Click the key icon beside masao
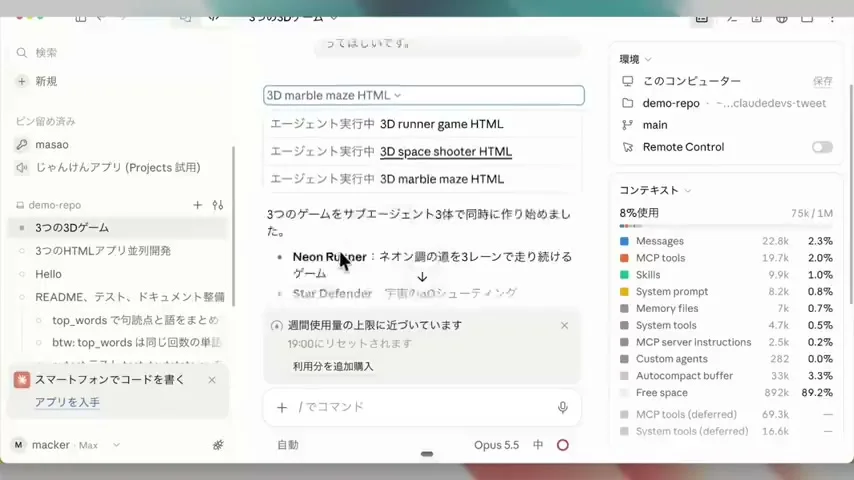 (21, 144)
